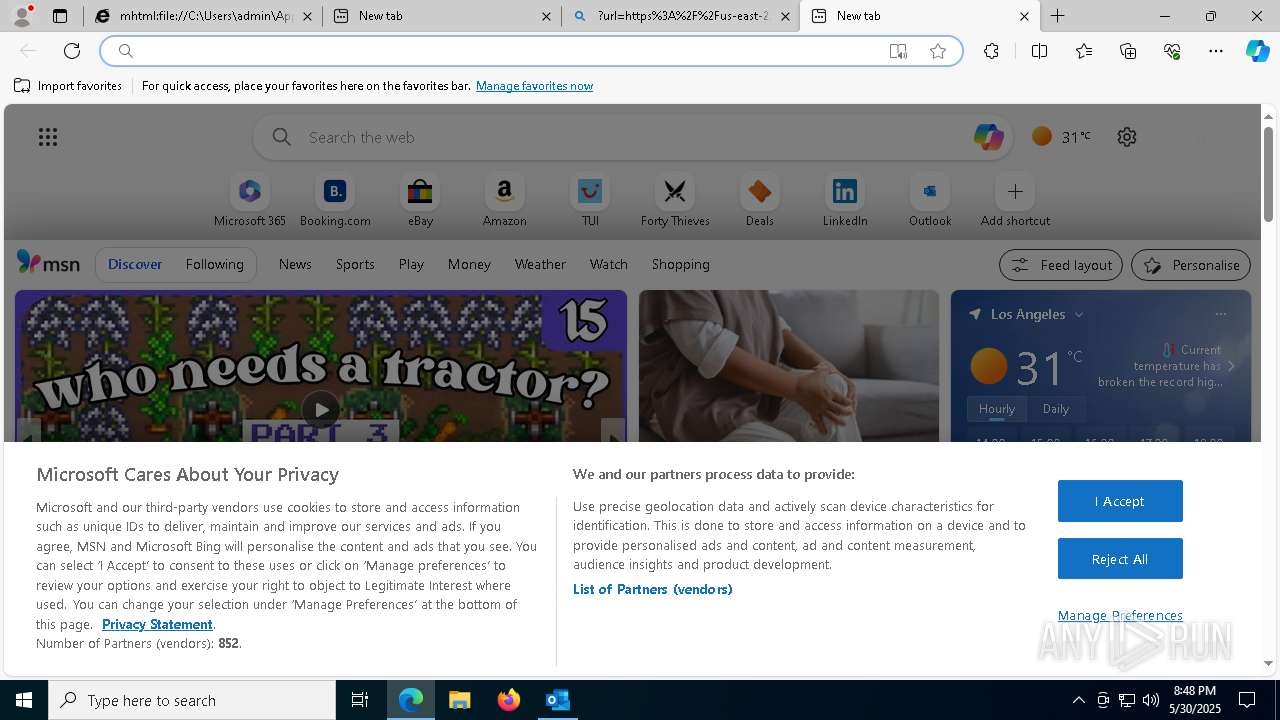The width and height of the screenshot is (1280, 720).
Task: Open the Favorites toolbar icon
Action: 1084,51
